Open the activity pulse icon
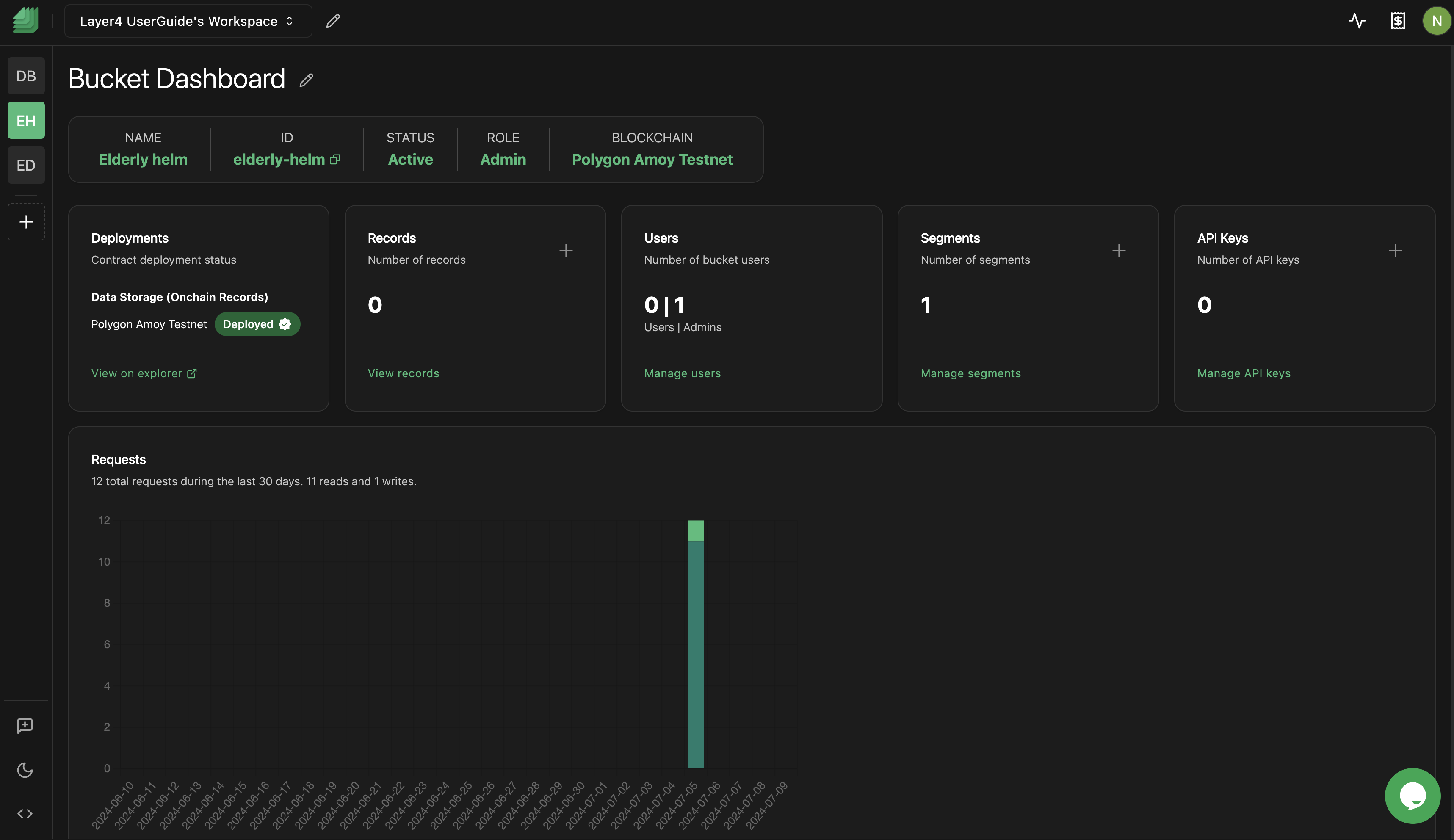The image size is (1454, 840). (x=1357, y=21)
